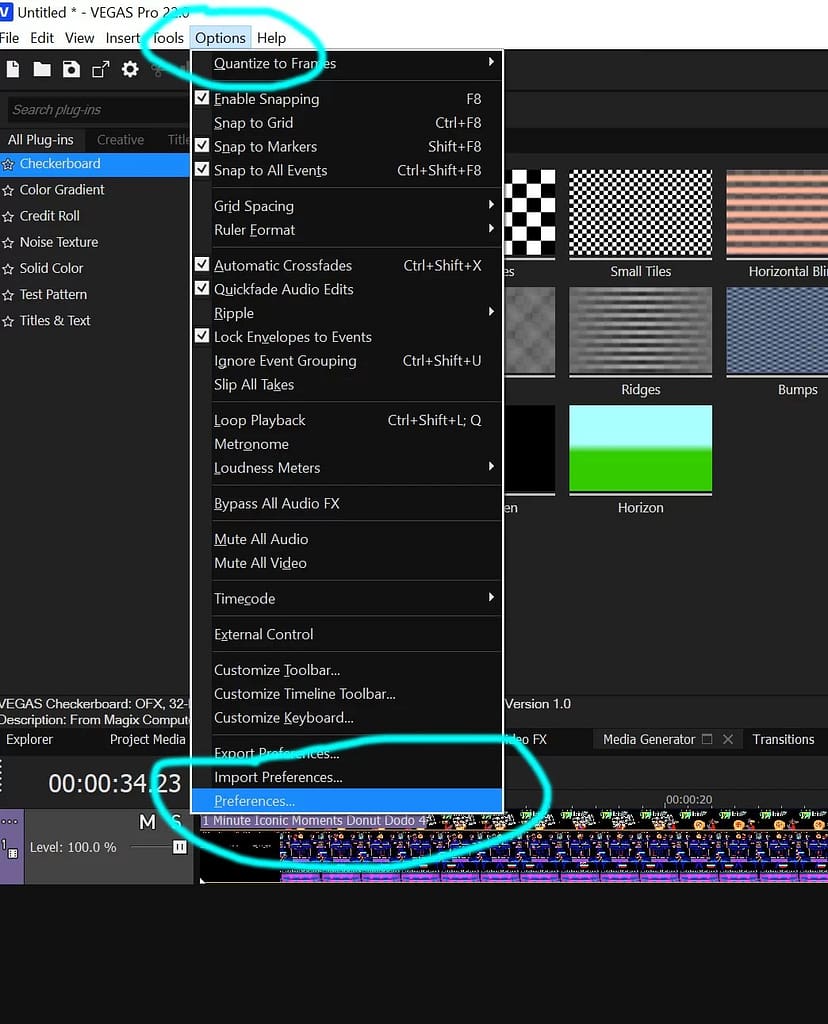Select the Ridges preset thumbnail
Viewport: 828px width, 1024px height.
[x=641, y=330]
